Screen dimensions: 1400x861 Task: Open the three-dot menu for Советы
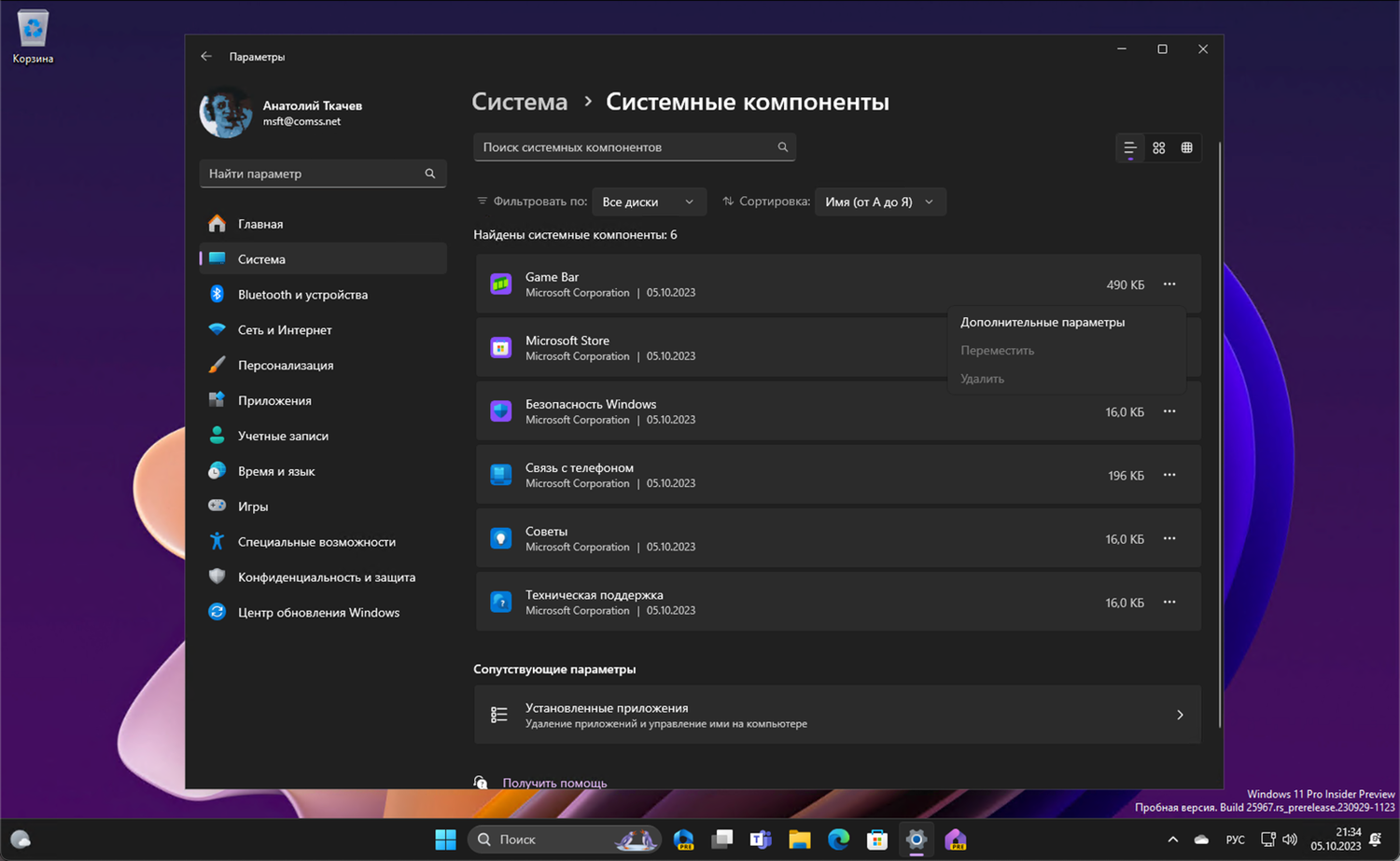[x=1169, y=538]
